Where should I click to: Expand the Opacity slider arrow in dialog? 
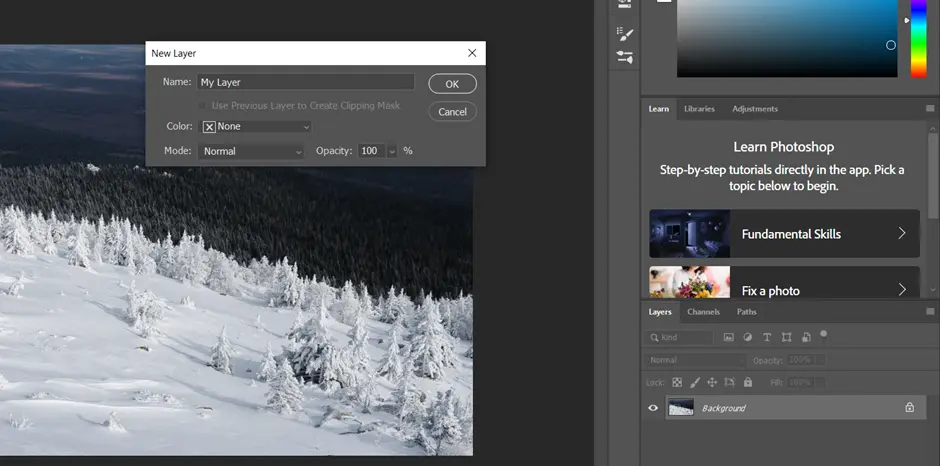(392, 151)
